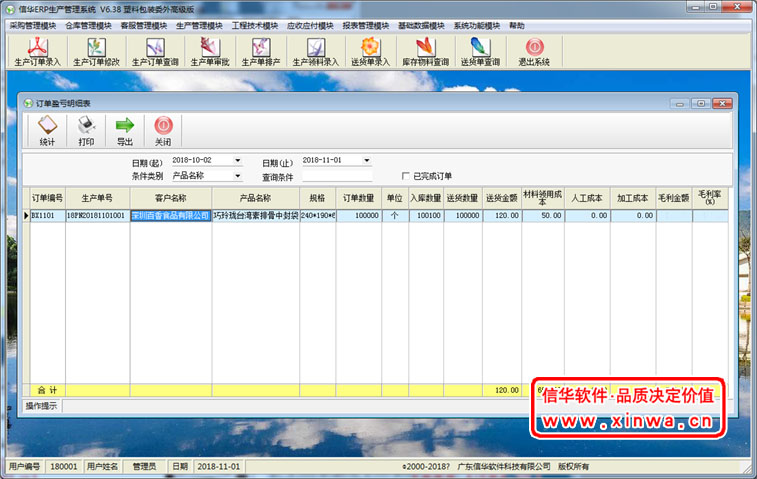
Task: Open 生产订单查询 toolbar icon
Action: click(x=155, y=52)
